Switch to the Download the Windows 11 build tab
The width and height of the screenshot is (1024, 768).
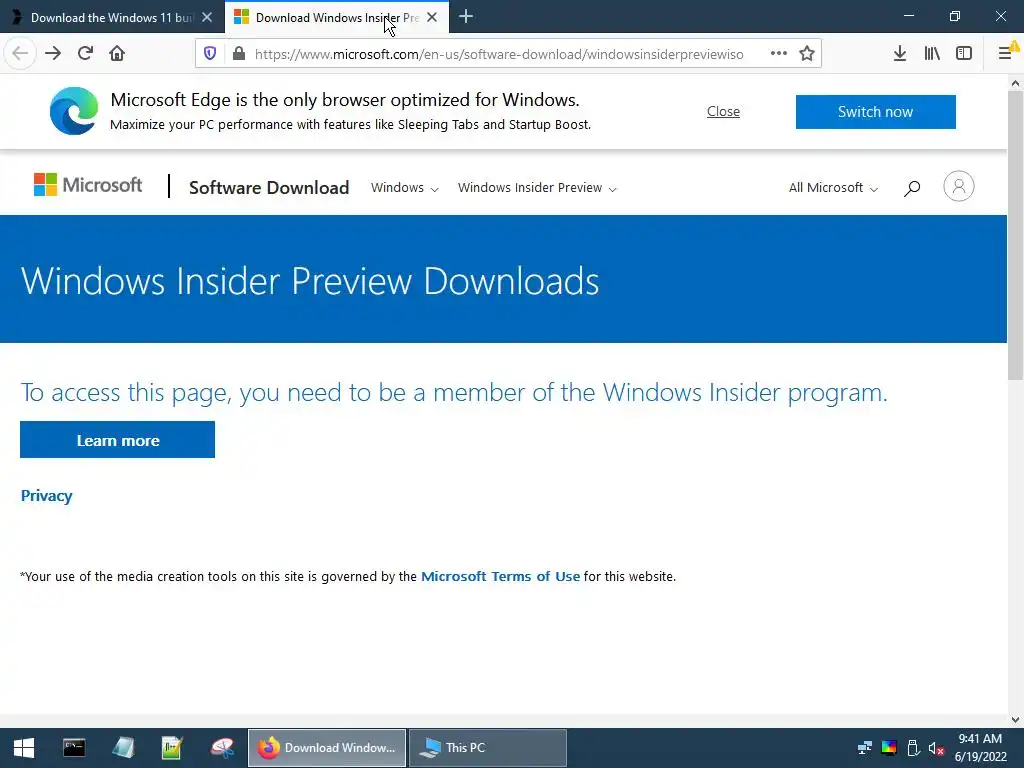pos(112,18)
